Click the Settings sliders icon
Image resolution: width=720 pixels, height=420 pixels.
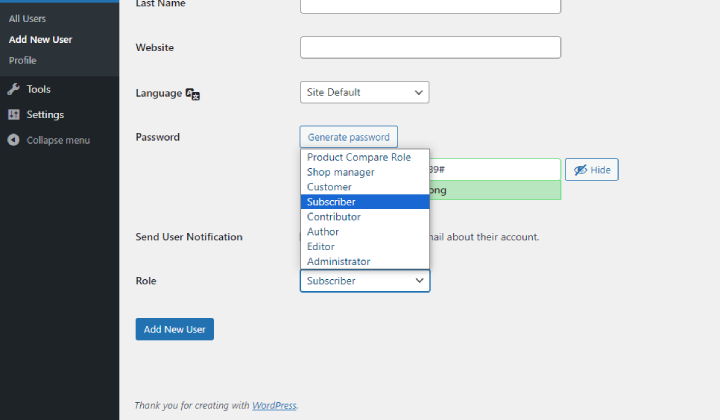13,115
